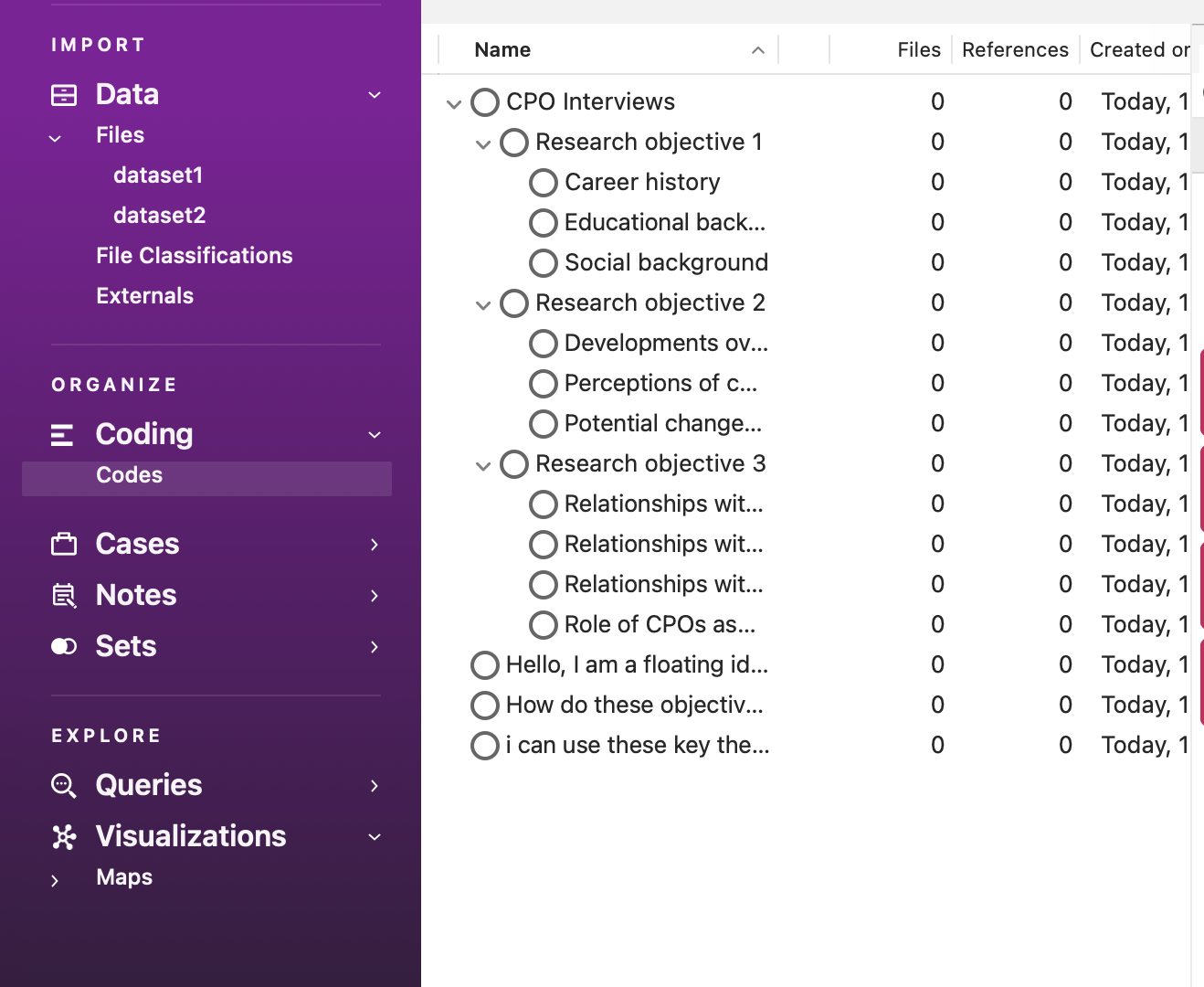Expand the Maps subsection chevron

coord(55,880)
